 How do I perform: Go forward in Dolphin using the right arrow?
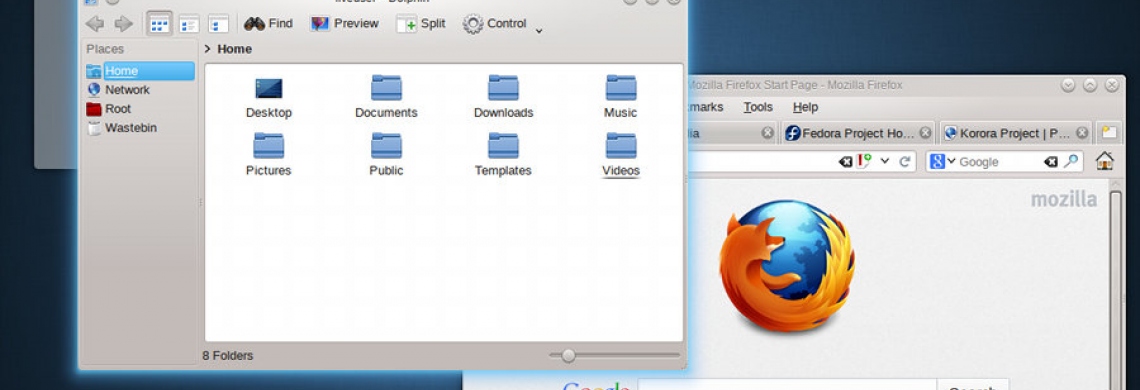tap(124, 24)
